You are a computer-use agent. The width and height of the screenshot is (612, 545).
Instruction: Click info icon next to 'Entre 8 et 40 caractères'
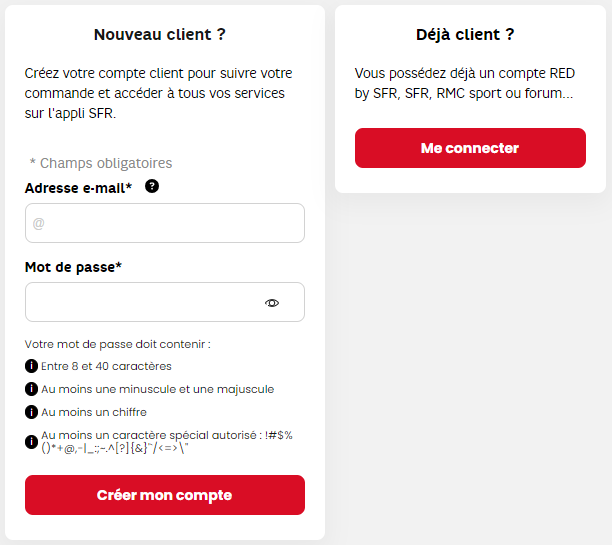[31, 366]
